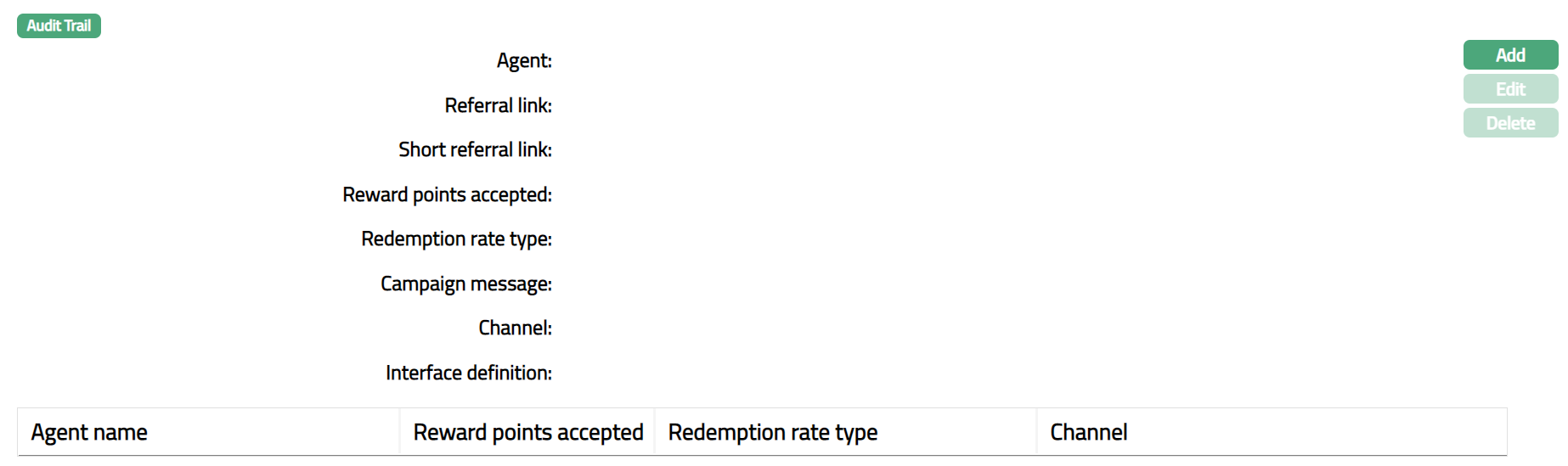The width and height of the screenshot is (1568, 466).
Task: Click the Add button
Action: [x=1509, y=55]
